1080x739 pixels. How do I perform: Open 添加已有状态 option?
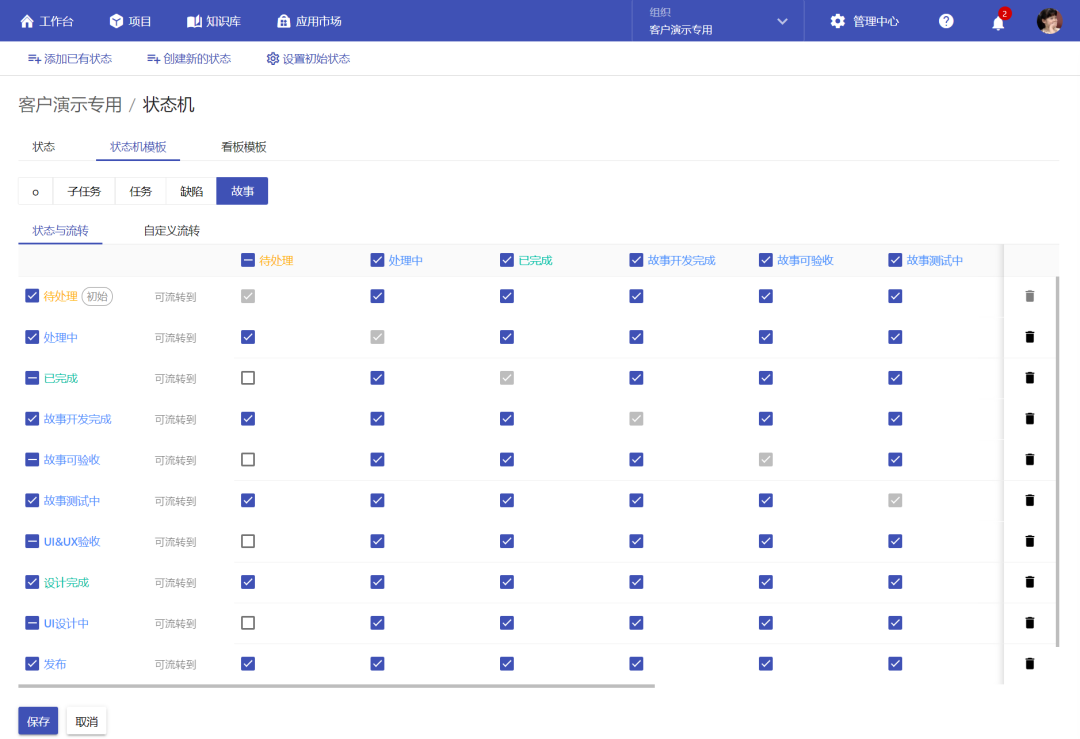tap(70, 59)
